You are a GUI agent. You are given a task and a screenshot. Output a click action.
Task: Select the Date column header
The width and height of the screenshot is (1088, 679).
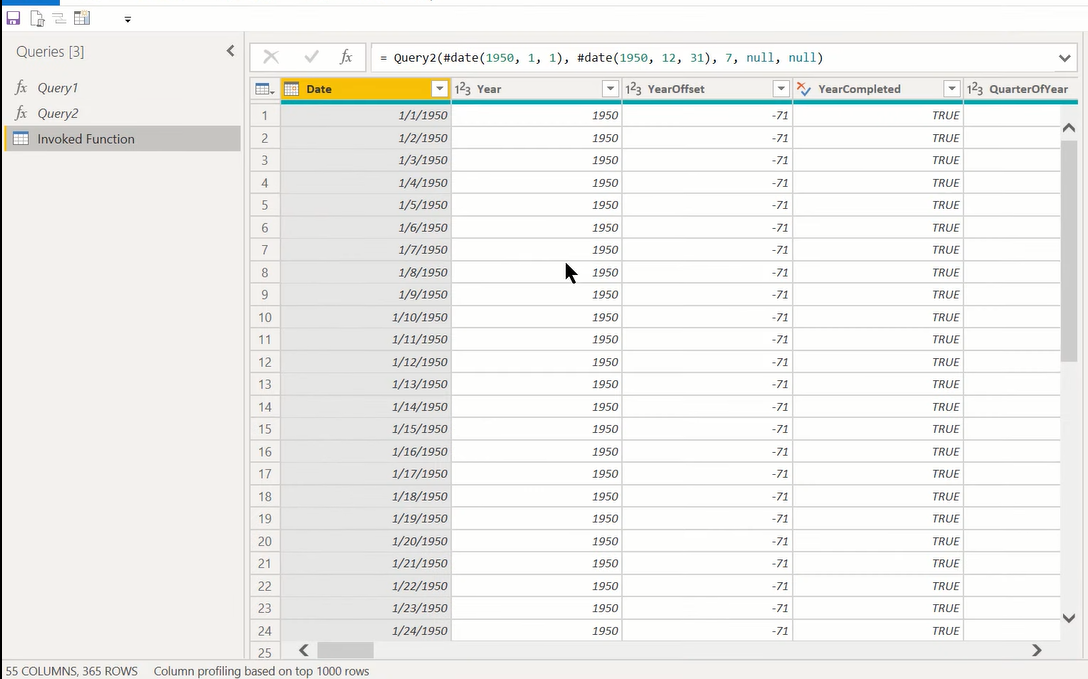(x=366, y=89)
